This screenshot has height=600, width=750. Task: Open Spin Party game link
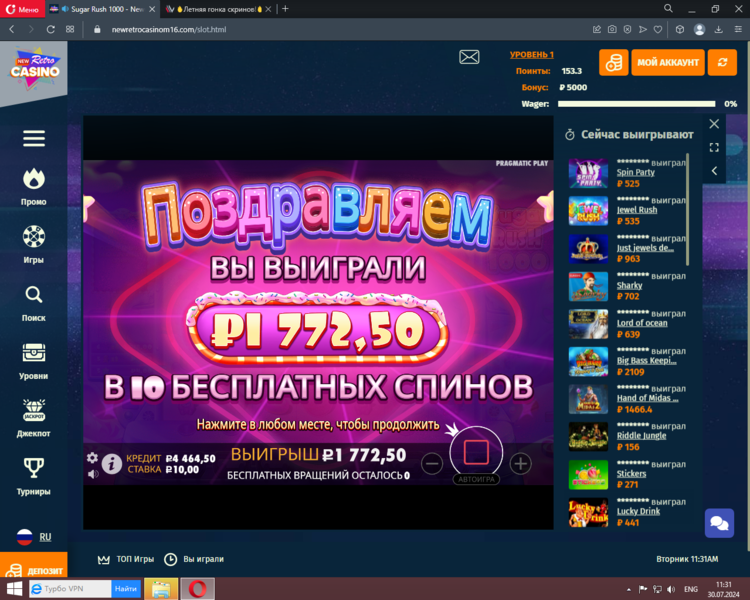point(635,172)
